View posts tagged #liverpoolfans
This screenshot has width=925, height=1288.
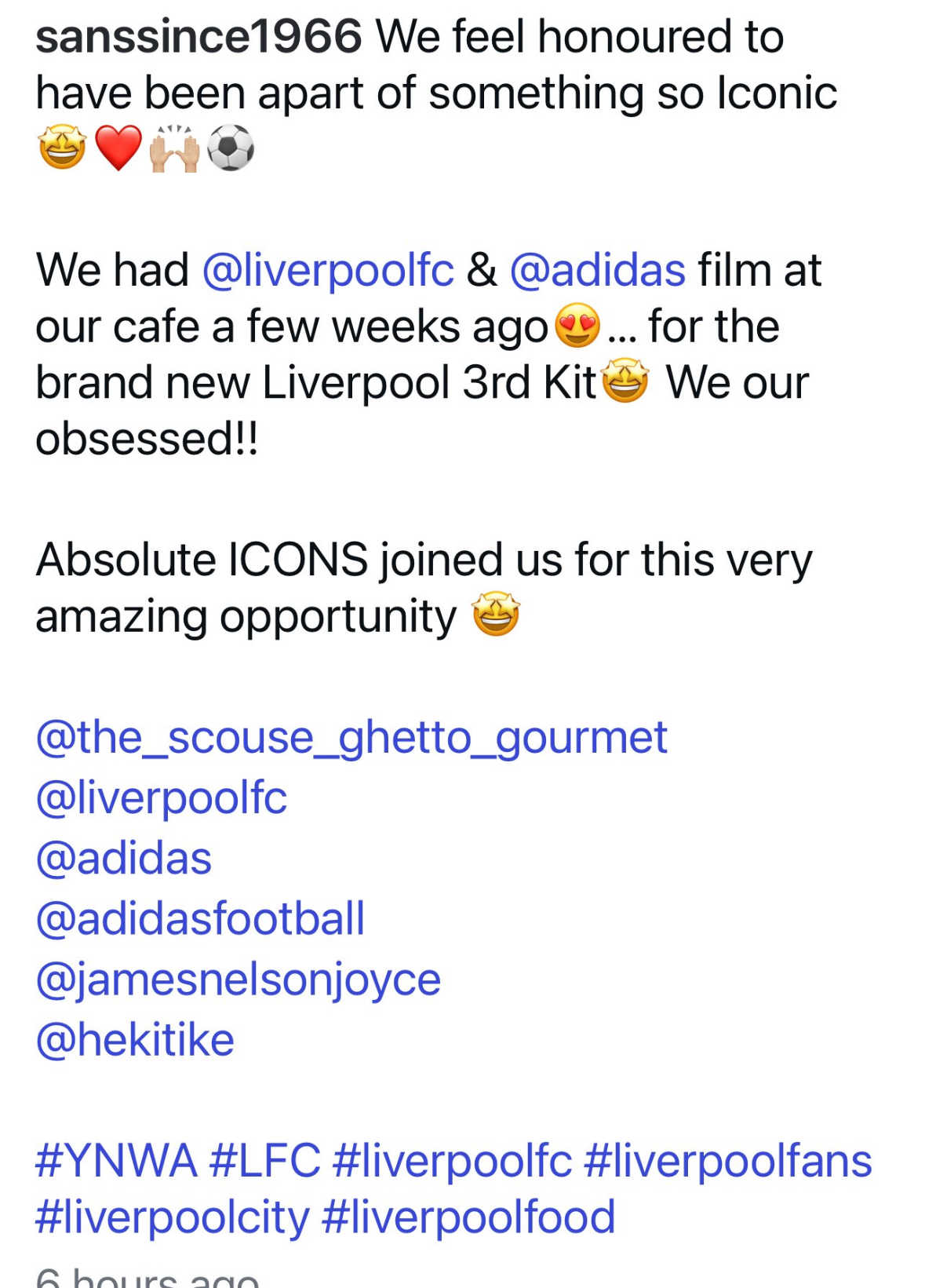pyautogui.click(x=728, y=1162)
